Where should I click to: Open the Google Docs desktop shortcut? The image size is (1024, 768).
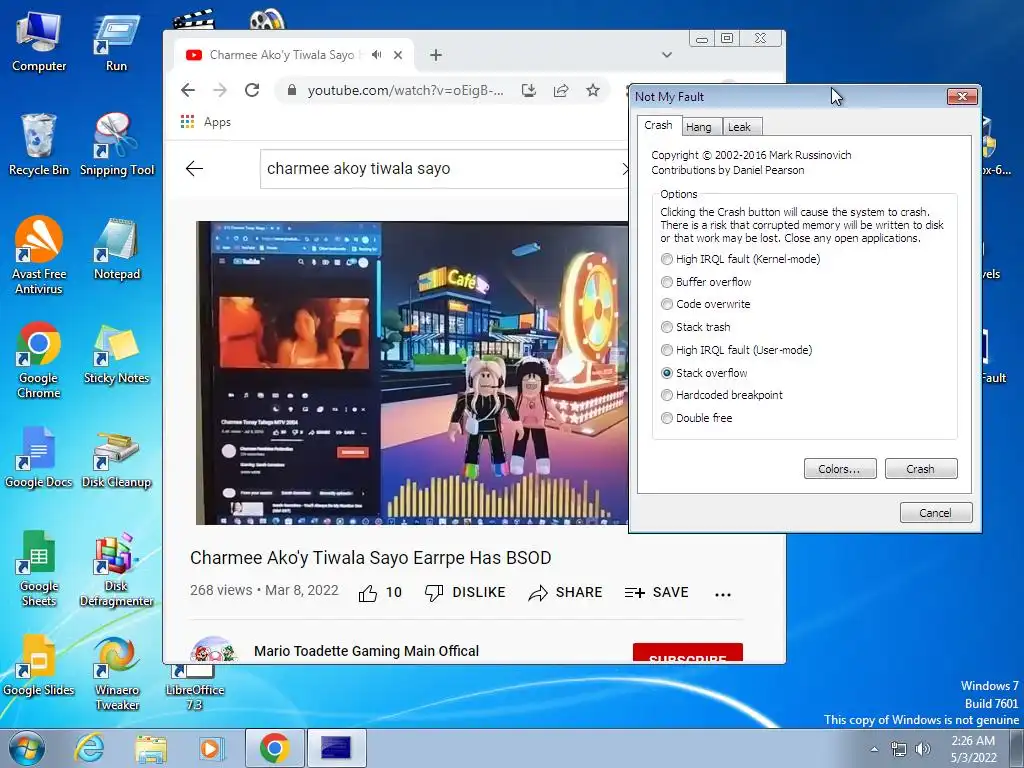pos(39,456)
